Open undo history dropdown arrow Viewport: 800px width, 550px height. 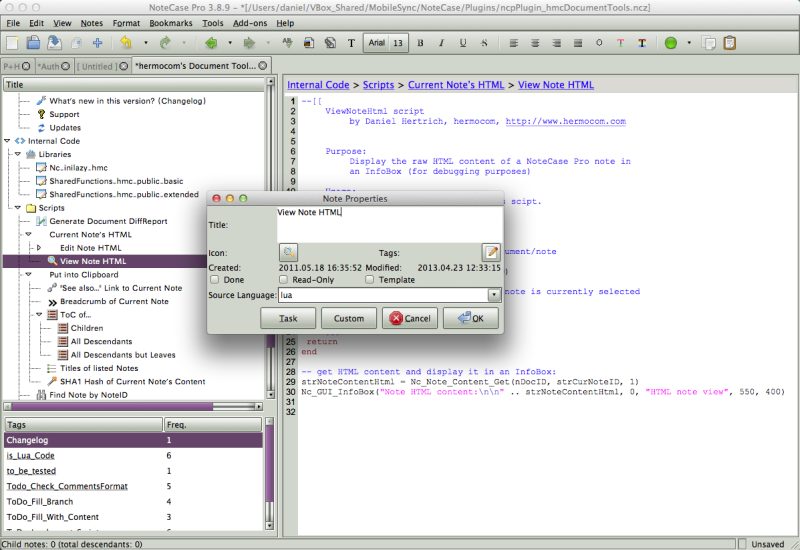[146, 43]
